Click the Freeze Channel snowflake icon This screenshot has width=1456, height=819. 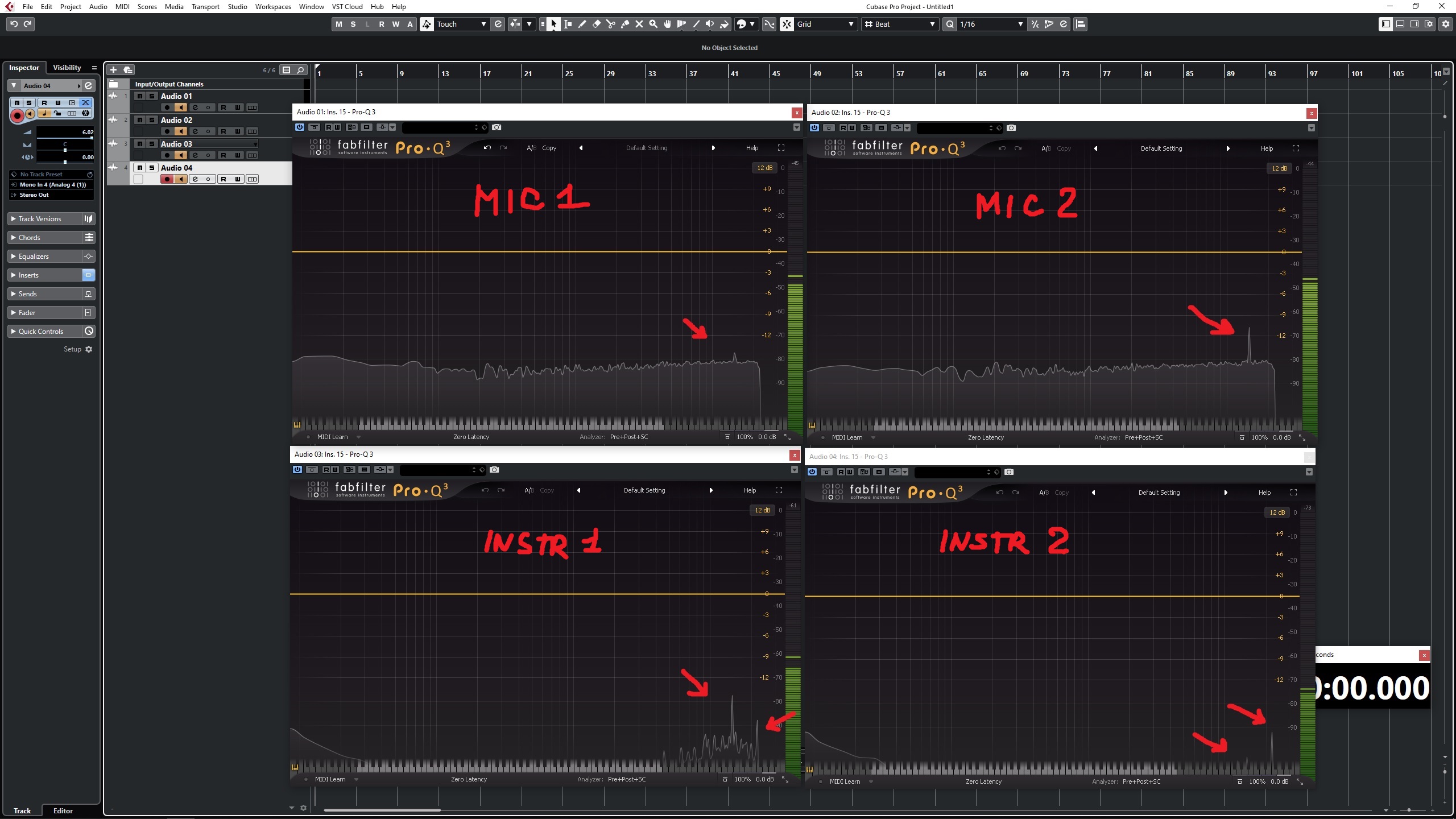(x=85, y=113)
